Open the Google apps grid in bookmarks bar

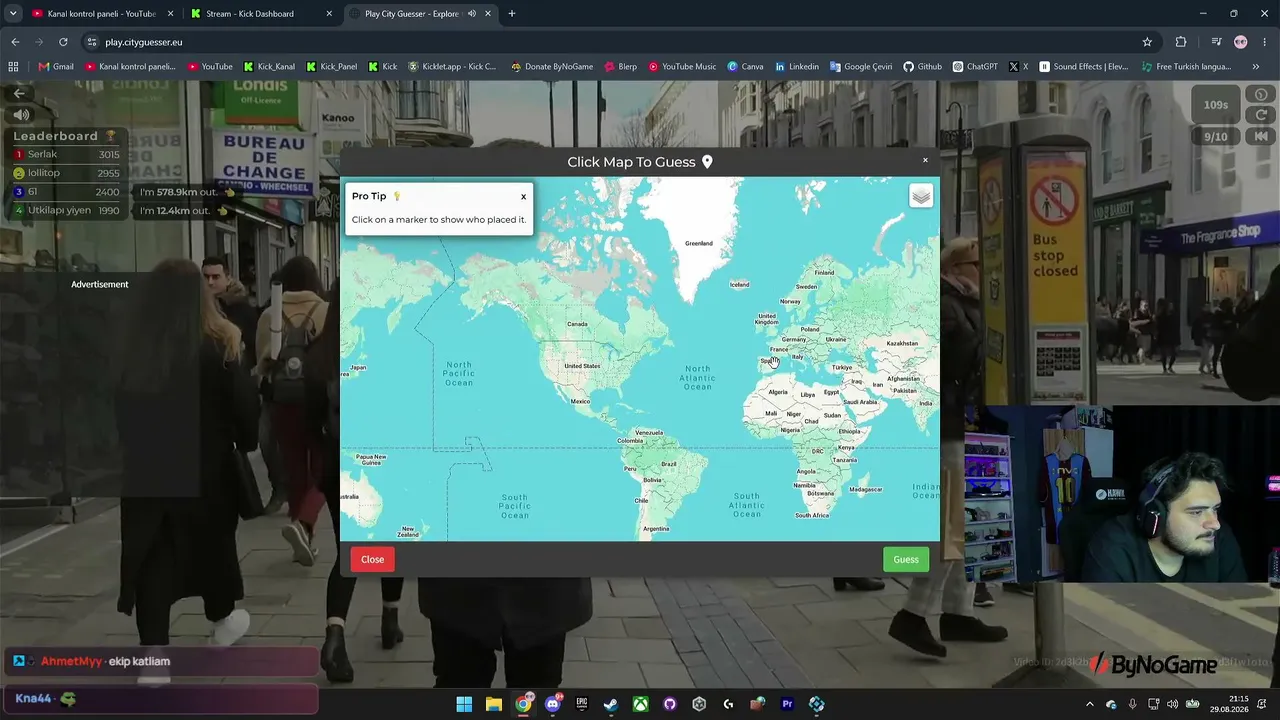tap(13, 67)
